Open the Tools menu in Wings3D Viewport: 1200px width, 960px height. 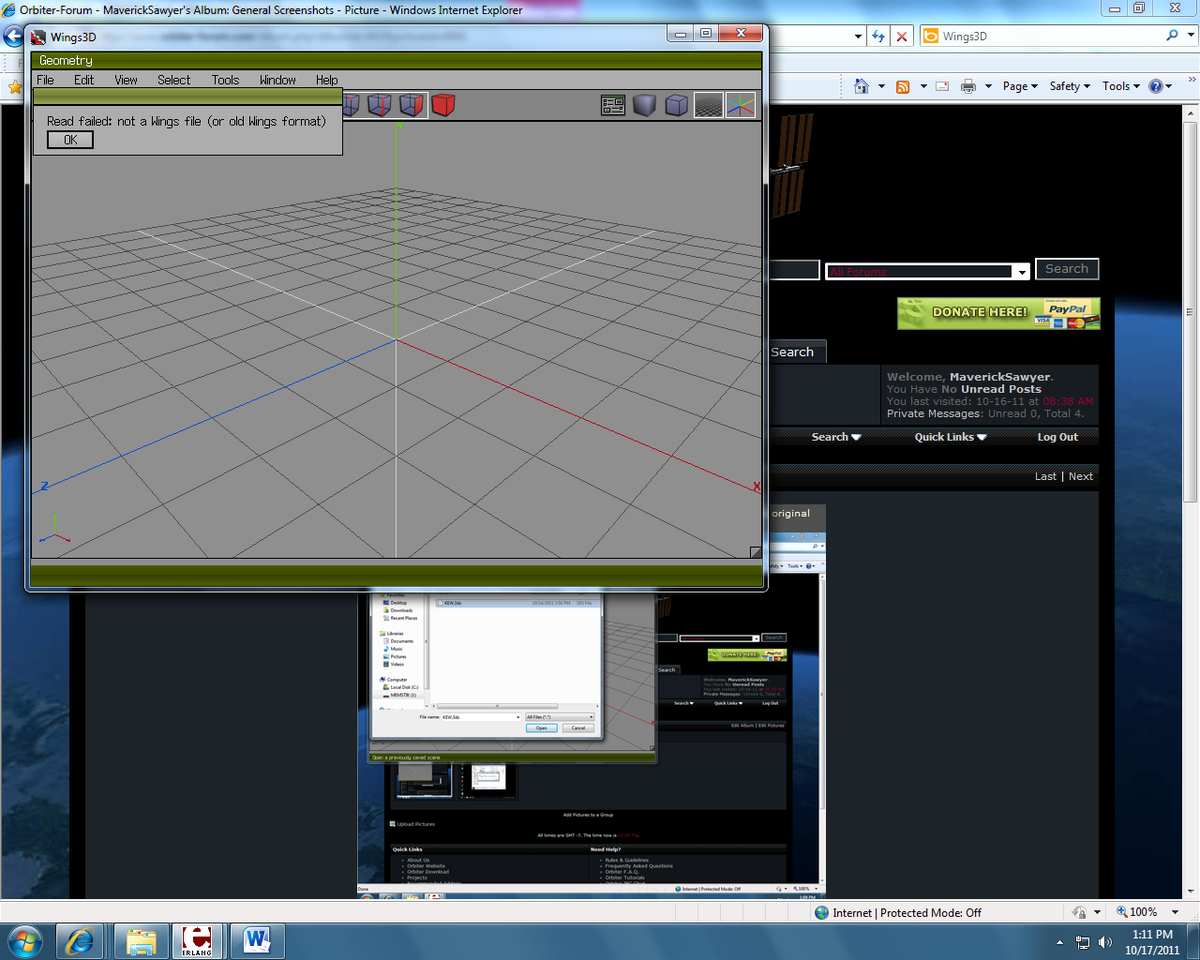225,80
